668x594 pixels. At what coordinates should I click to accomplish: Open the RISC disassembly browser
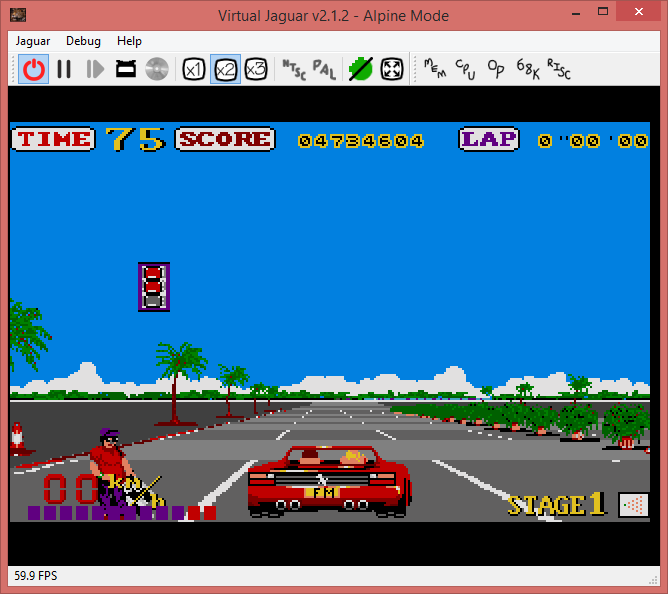(x=558, y=68)
